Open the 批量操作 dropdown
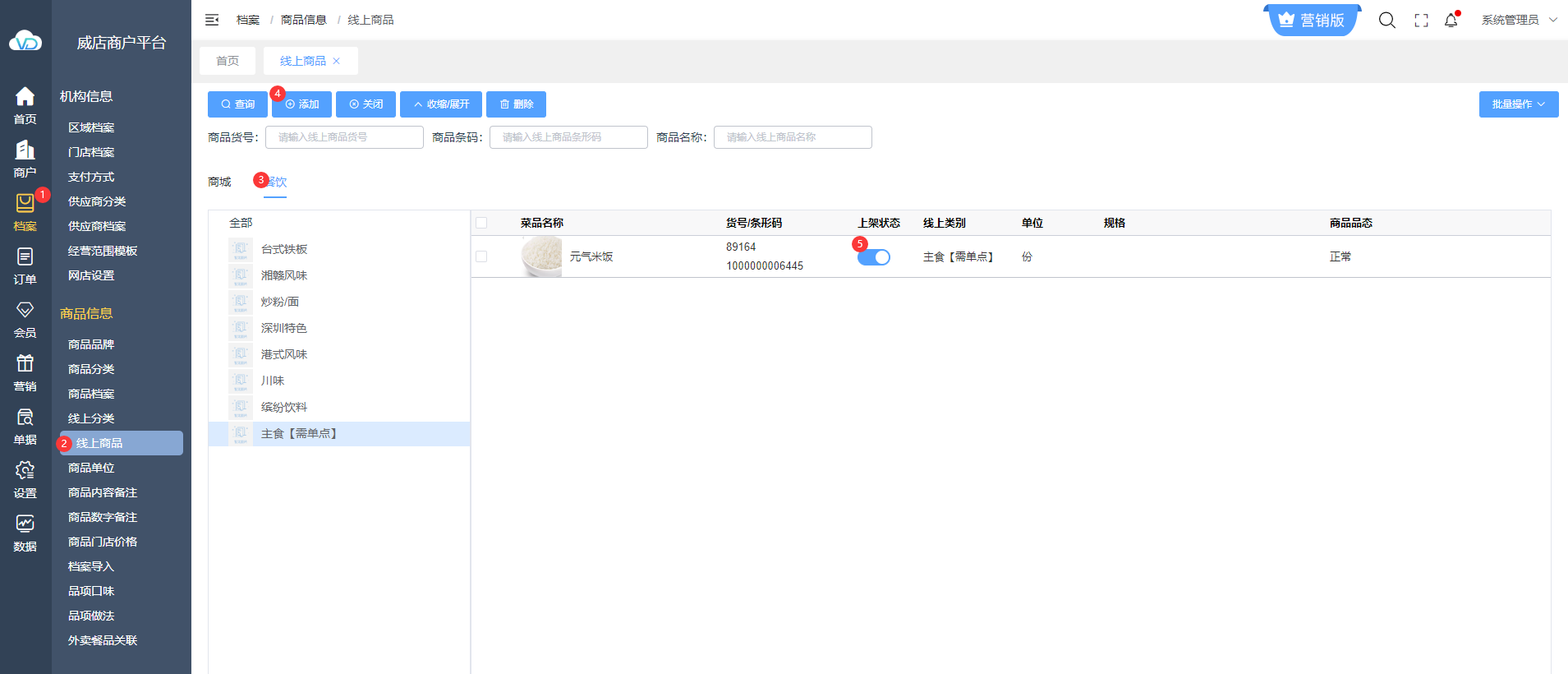This screenshot has height=674, width=1568. point(1518,104)
